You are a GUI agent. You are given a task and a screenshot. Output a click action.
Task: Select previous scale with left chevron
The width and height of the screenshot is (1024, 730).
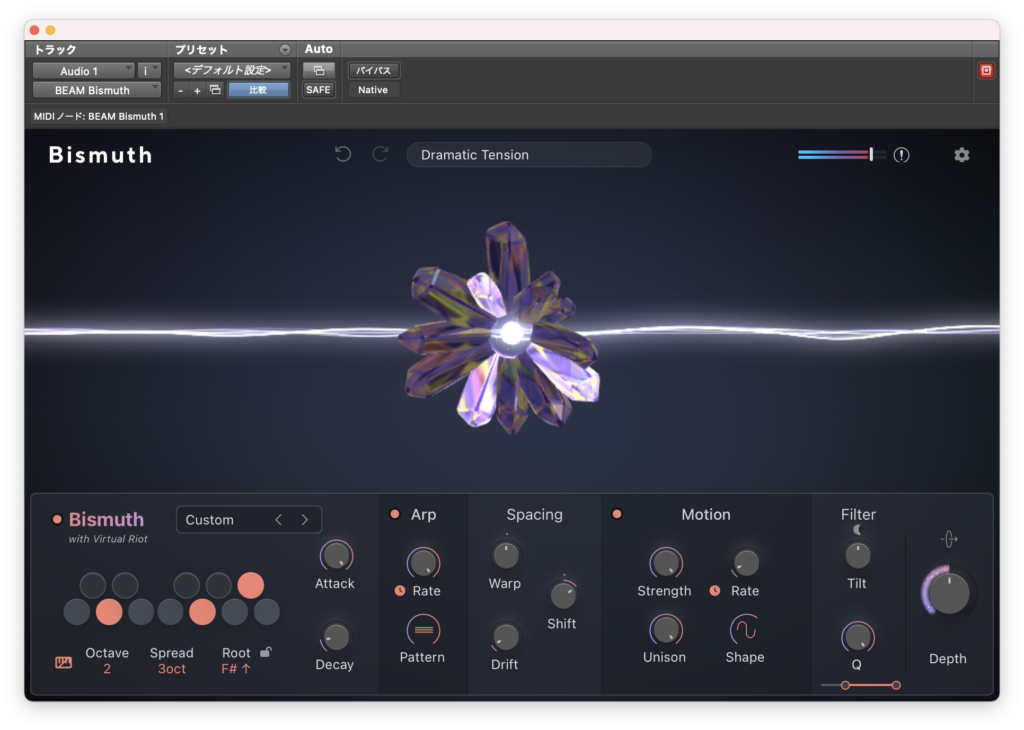(279, 520)
